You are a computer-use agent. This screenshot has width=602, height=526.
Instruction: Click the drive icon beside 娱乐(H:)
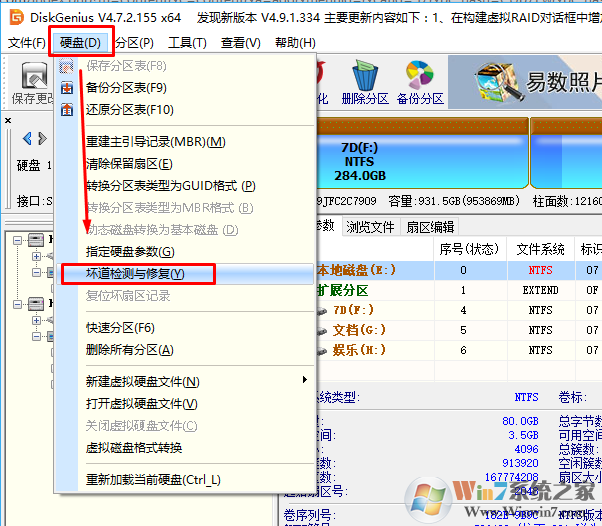pyautogui.click(x=322, y=351)
